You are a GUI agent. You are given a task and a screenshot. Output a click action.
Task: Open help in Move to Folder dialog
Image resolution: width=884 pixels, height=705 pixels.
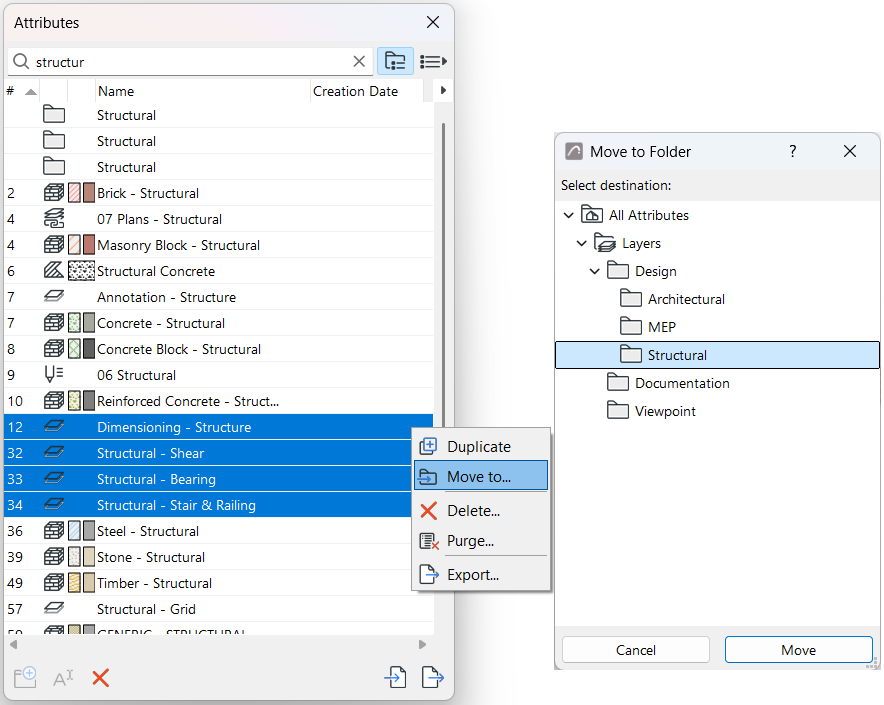point(793,151)
